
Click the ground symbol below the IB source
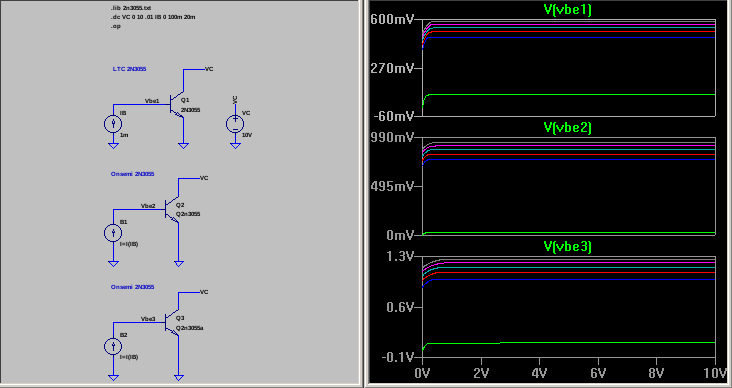113,146
